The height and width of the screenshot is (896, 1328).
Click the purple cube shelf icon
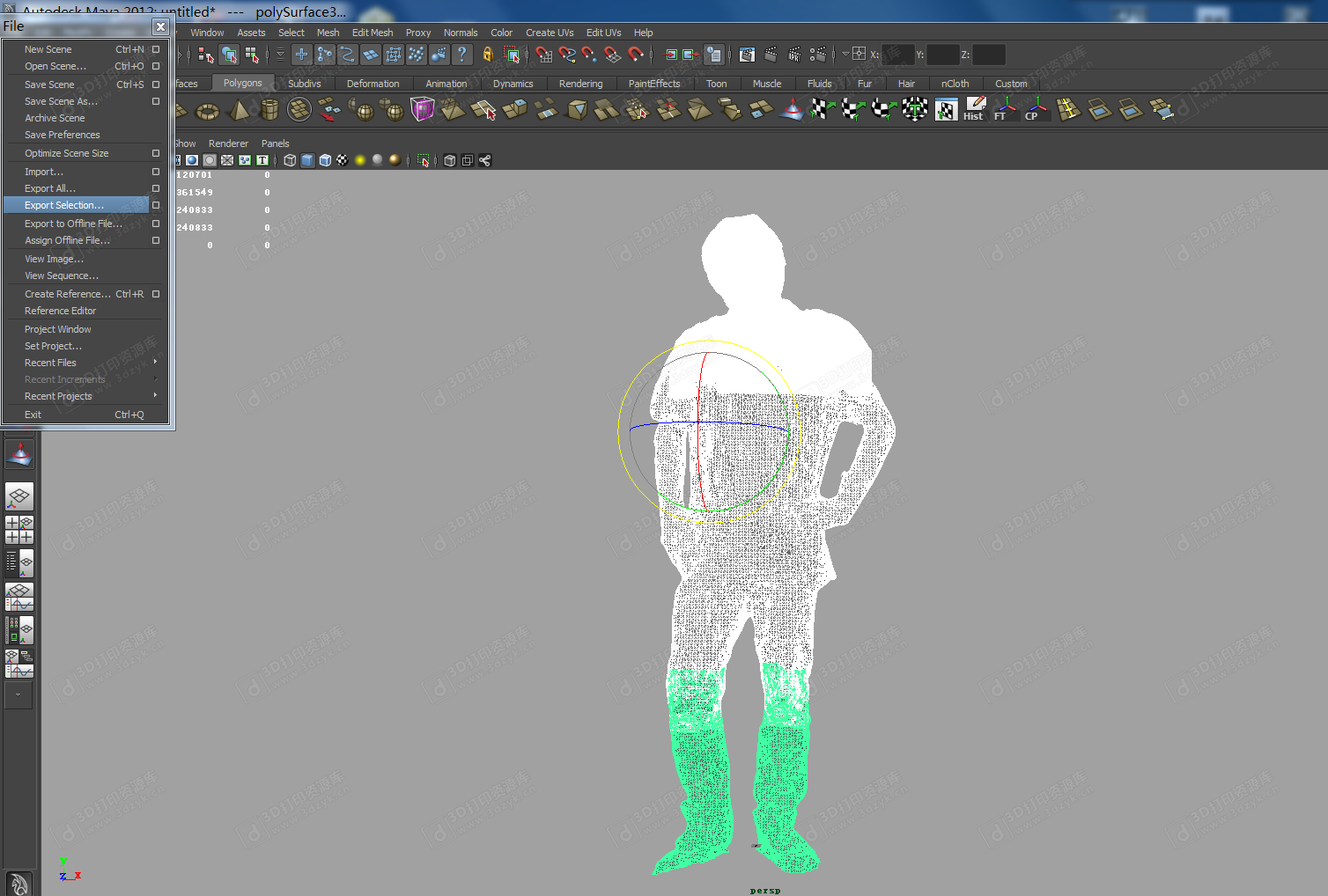tap(423, 110)
